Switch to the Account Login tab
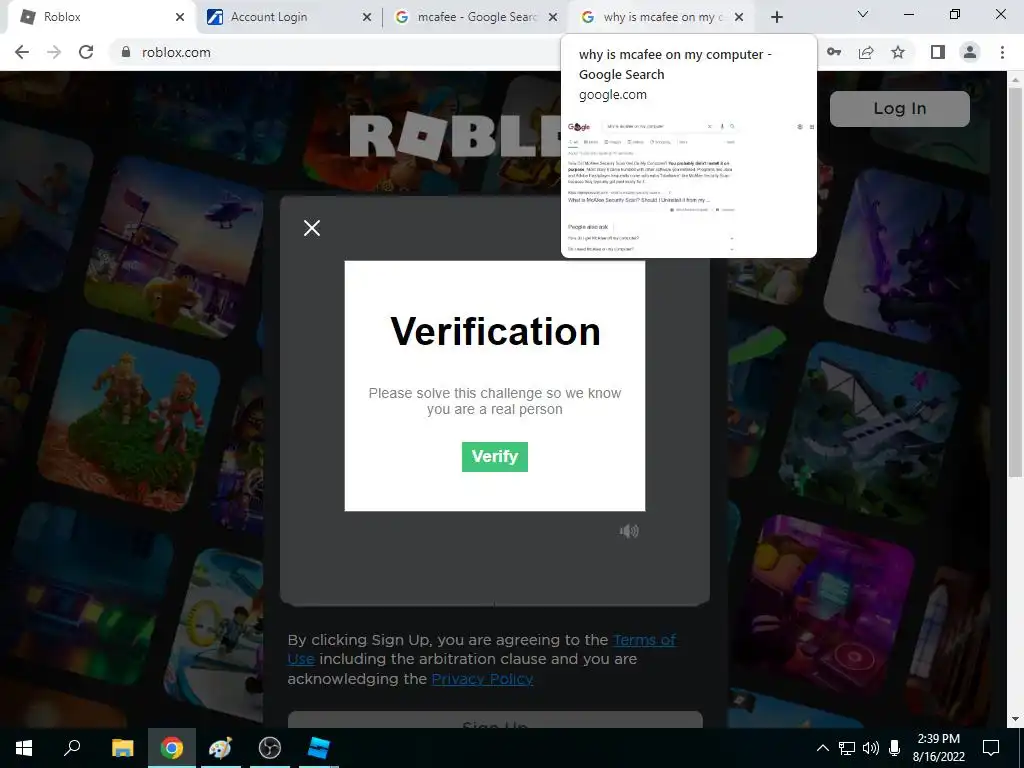 [288, 17]
